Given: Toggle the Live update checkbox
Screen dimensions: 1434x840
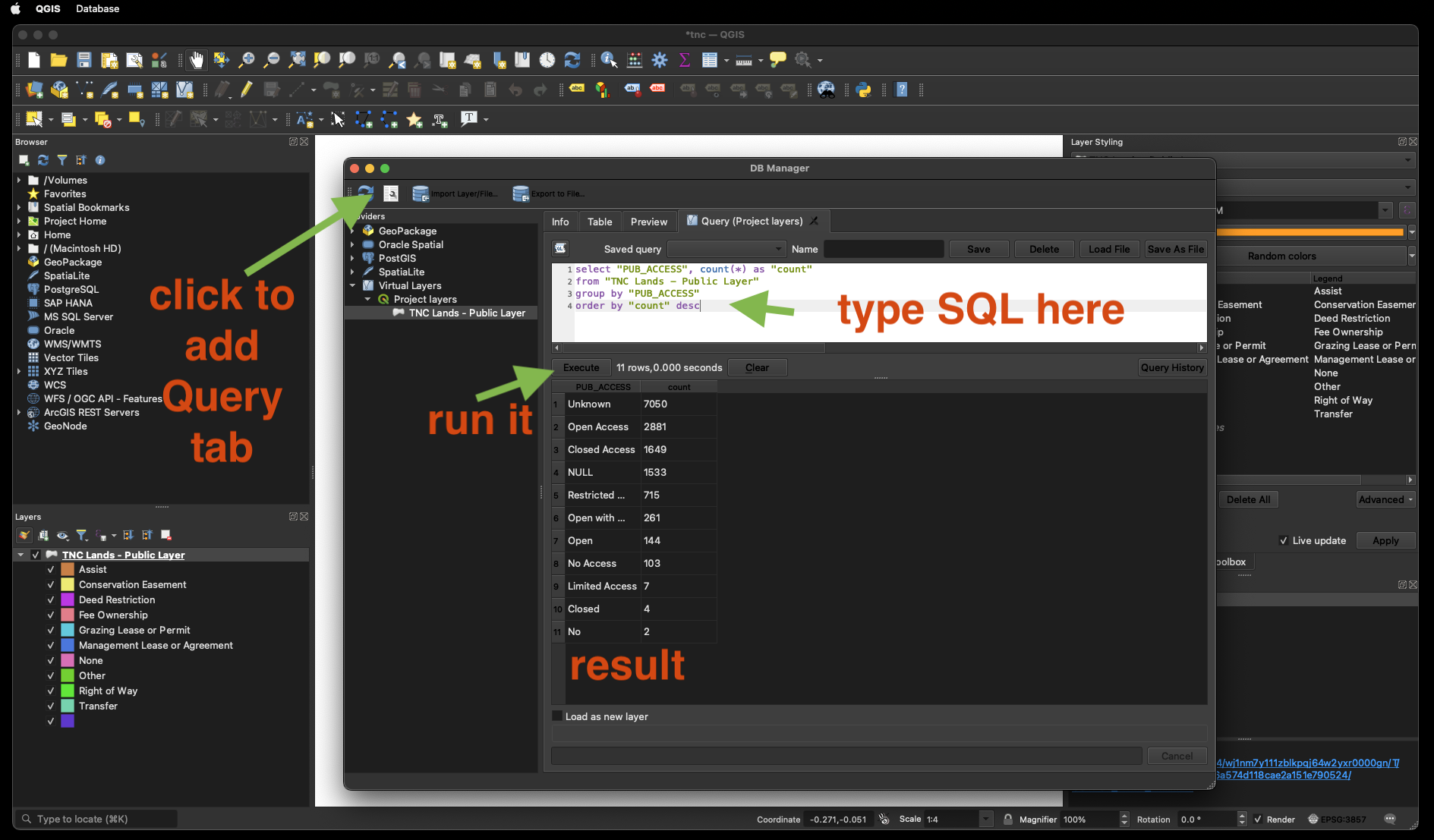Looking at the screenshot, I should pos(1283,540).
